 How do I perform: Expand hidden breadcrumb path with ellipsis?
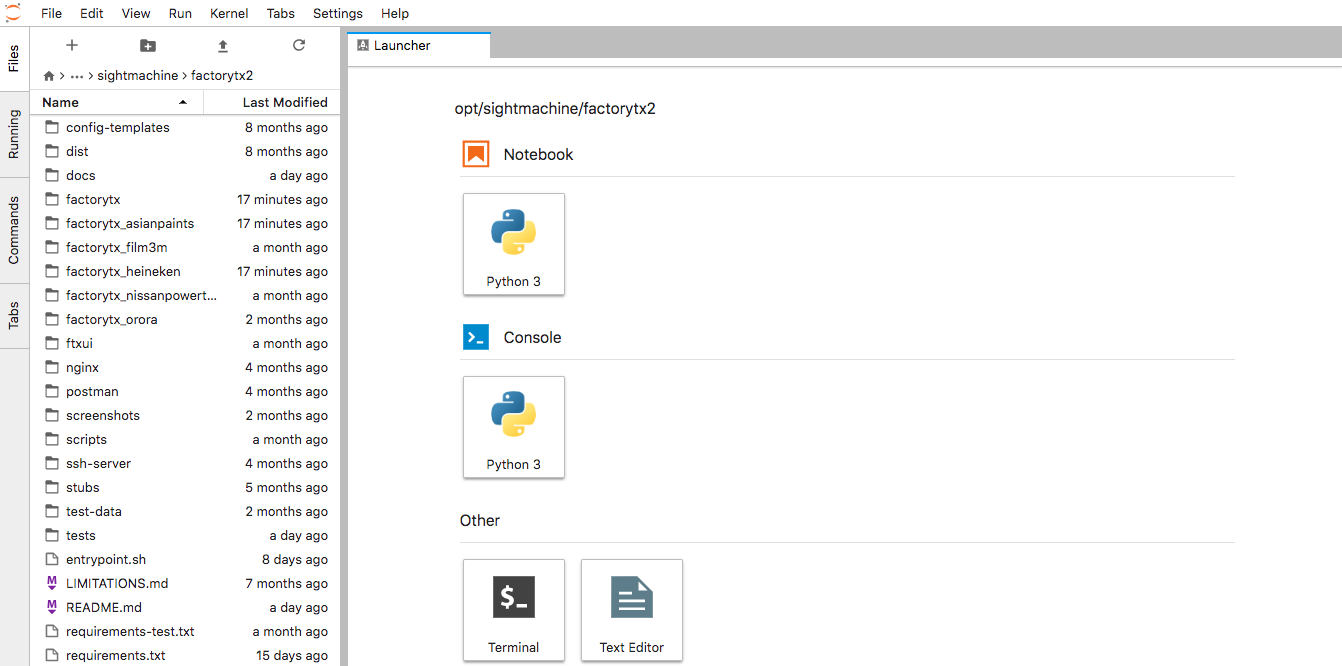click(77, 74)
